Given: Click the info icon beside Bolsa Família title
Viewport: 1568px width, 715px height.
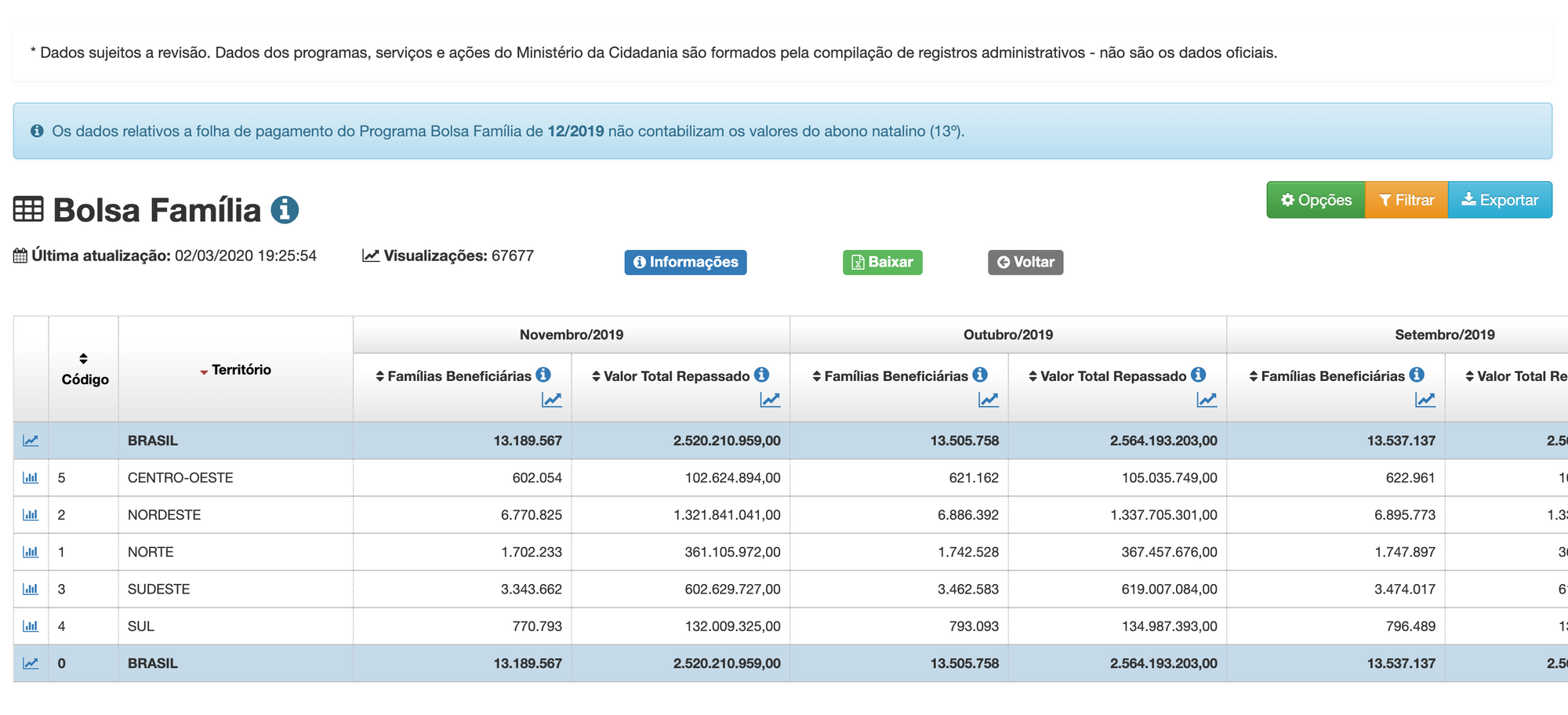Looking at the screenshot, I should pyautogui.click(x=285, y=210).
